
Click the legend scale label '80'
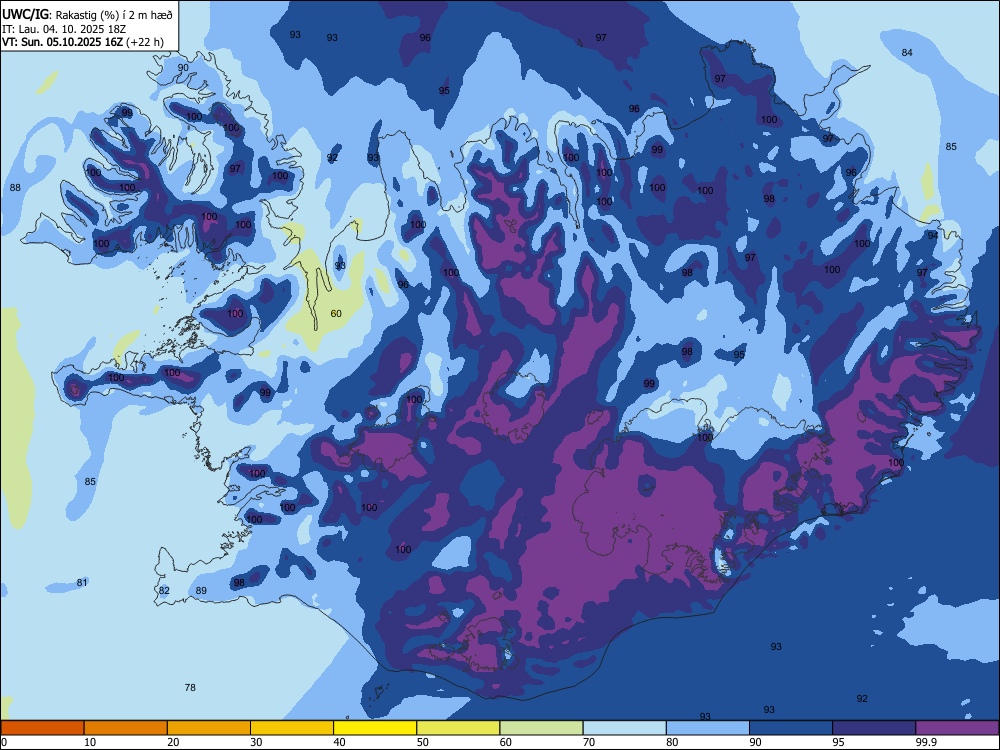[x=672, y=742]
